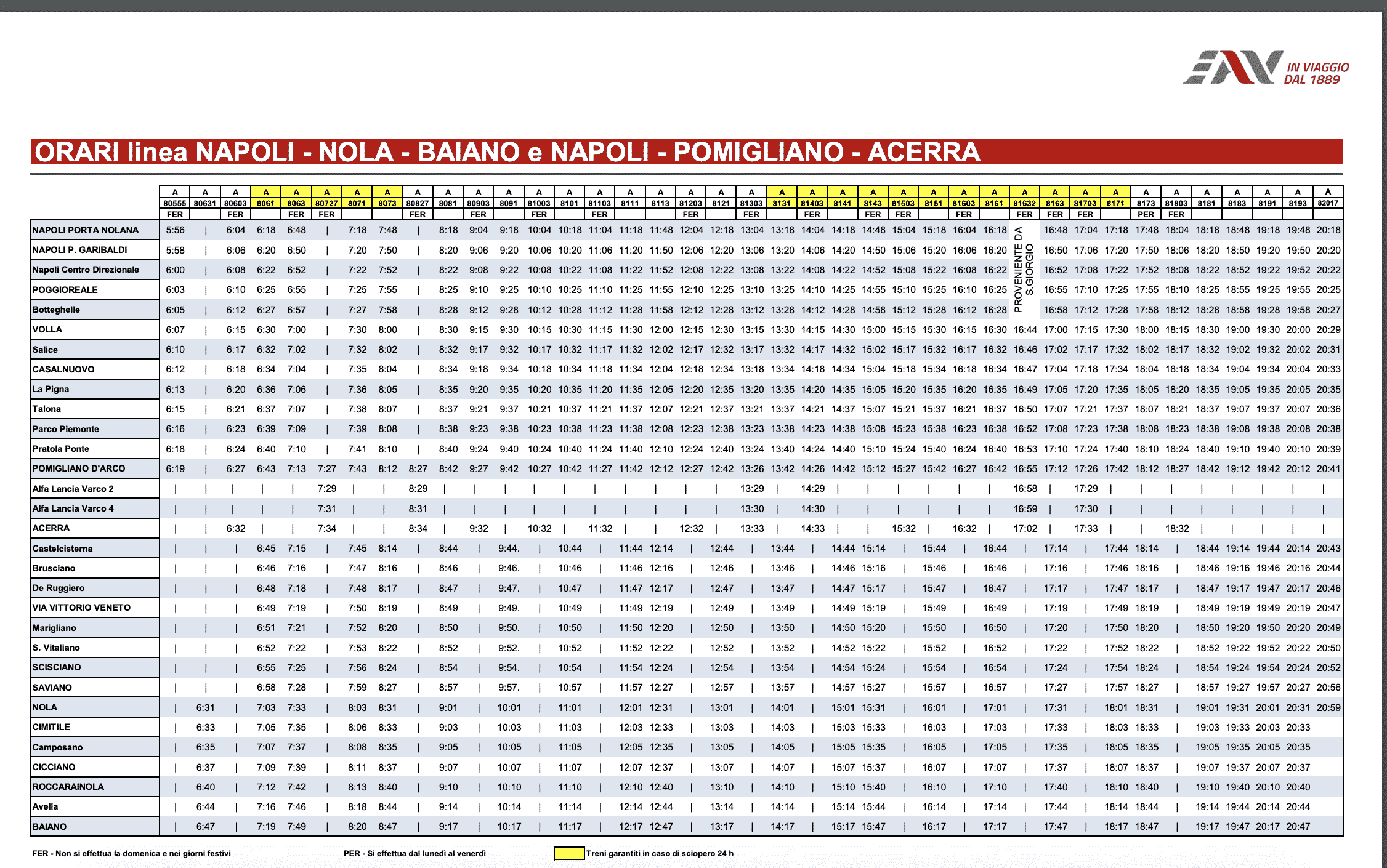Click the POGGIOREALE station label

click(x=65, y=290)
